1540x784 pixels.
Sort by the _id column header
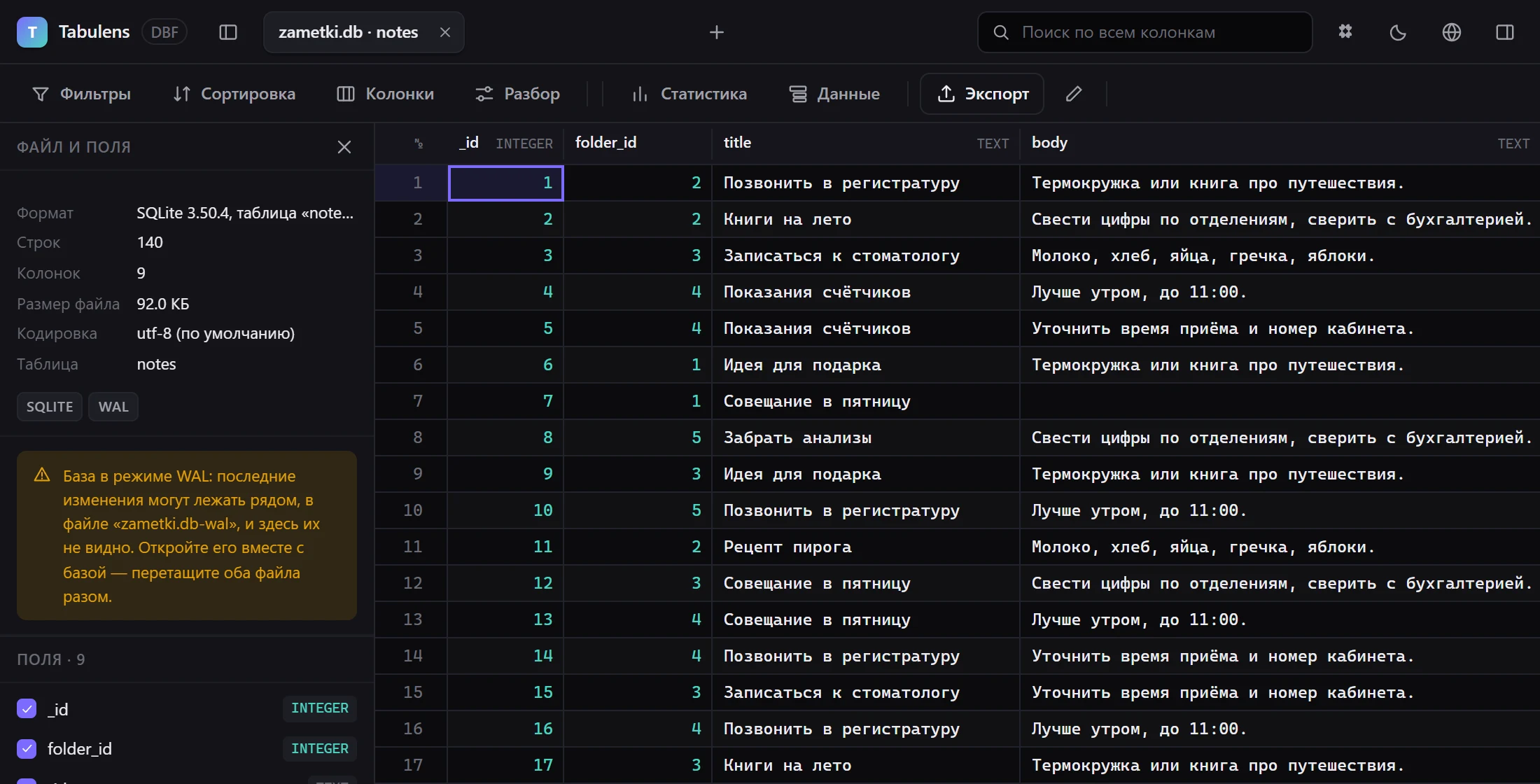point(505,143)
